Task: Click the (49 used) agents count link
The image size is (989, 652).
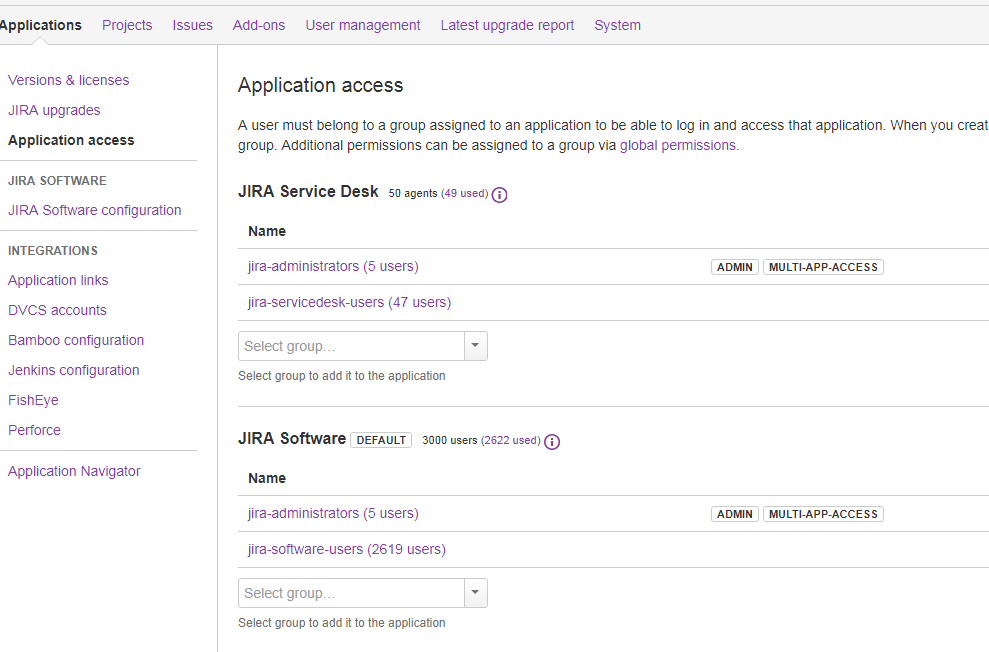Action: pyautogui.click(x=465, y=194)
